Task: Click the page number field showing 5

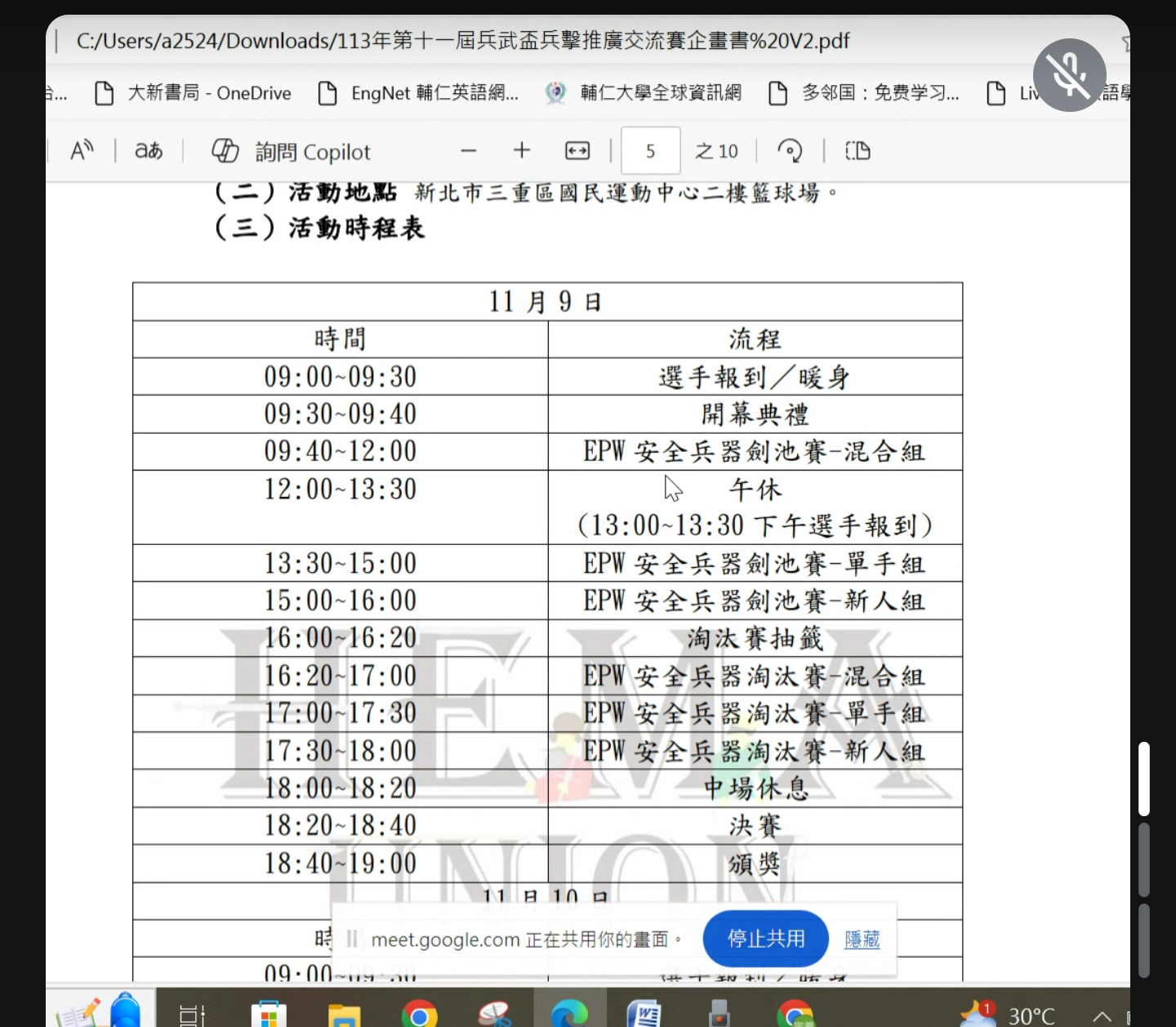Action: pos(650,151)
